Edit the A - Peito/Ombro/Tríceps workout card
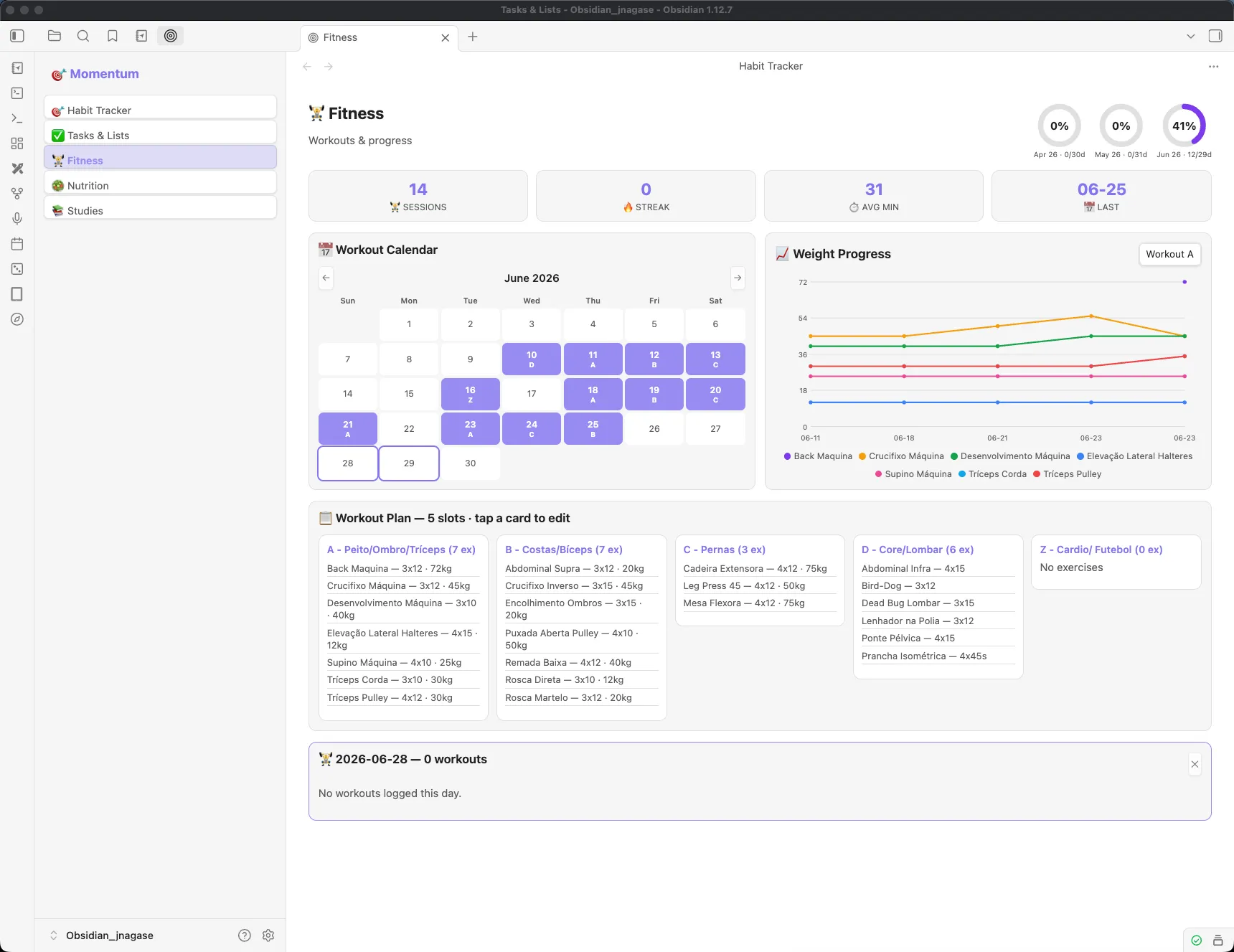 403,628
